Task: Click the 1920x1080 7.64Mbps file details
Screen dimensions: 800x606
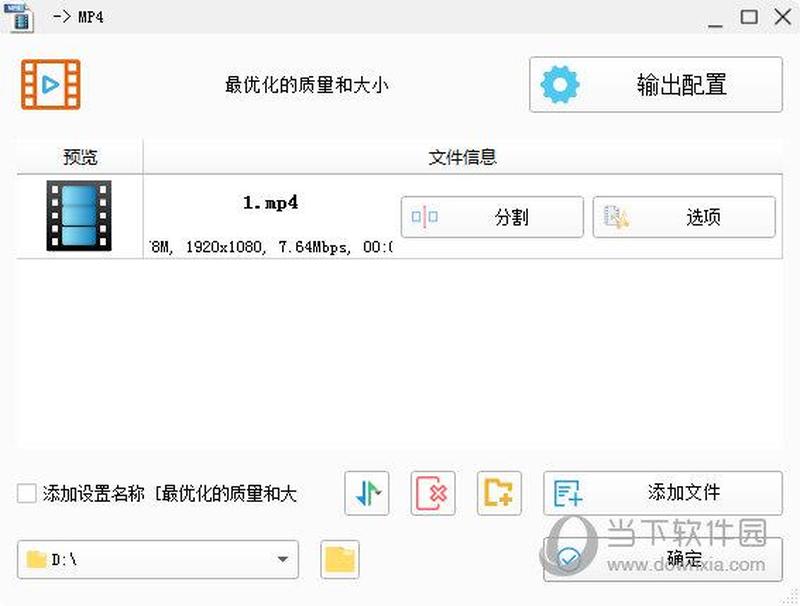Action: [271, 247]
